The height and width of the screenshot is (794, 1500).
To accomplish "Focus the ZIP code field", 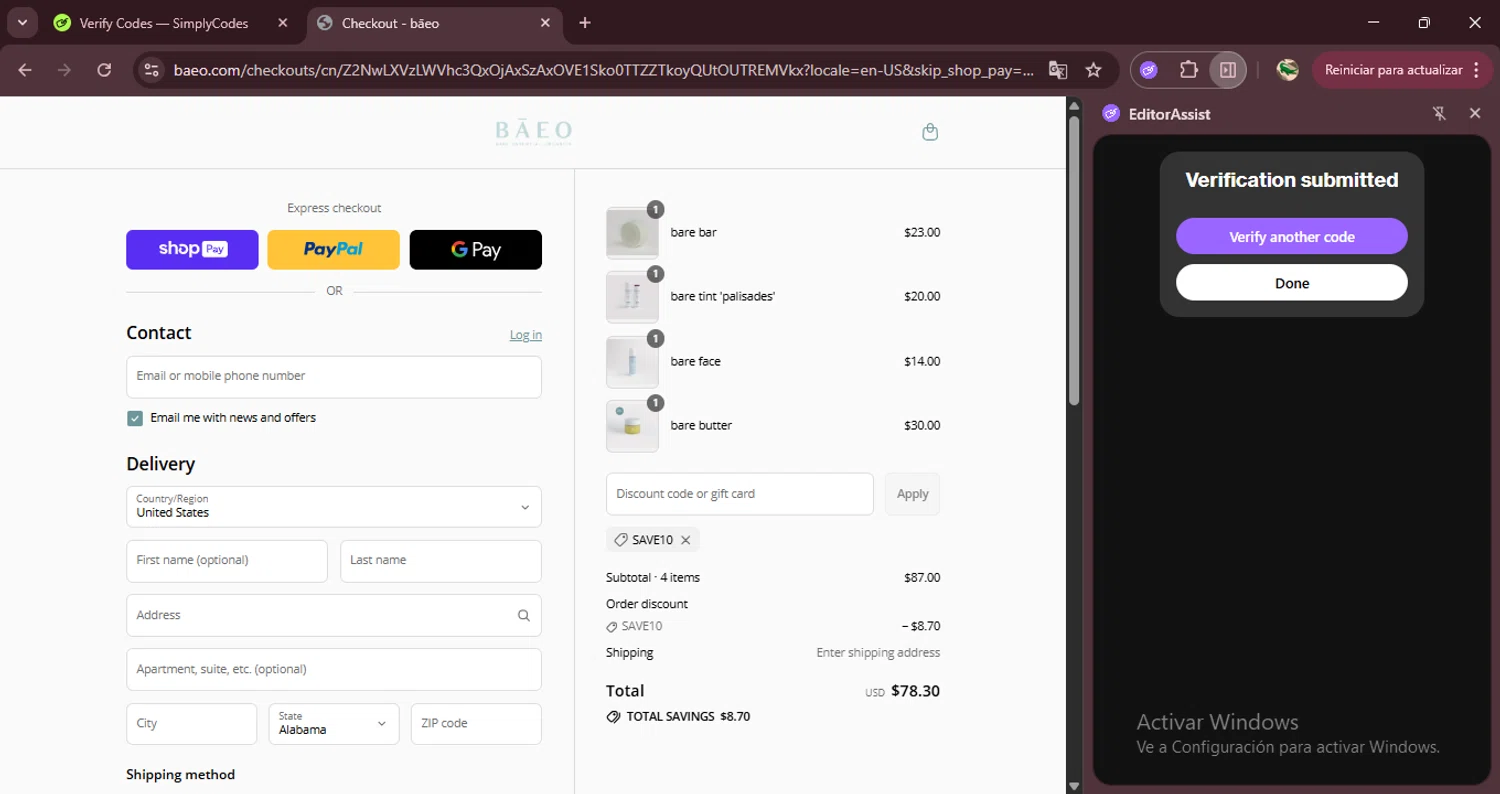I will point(476,724).
